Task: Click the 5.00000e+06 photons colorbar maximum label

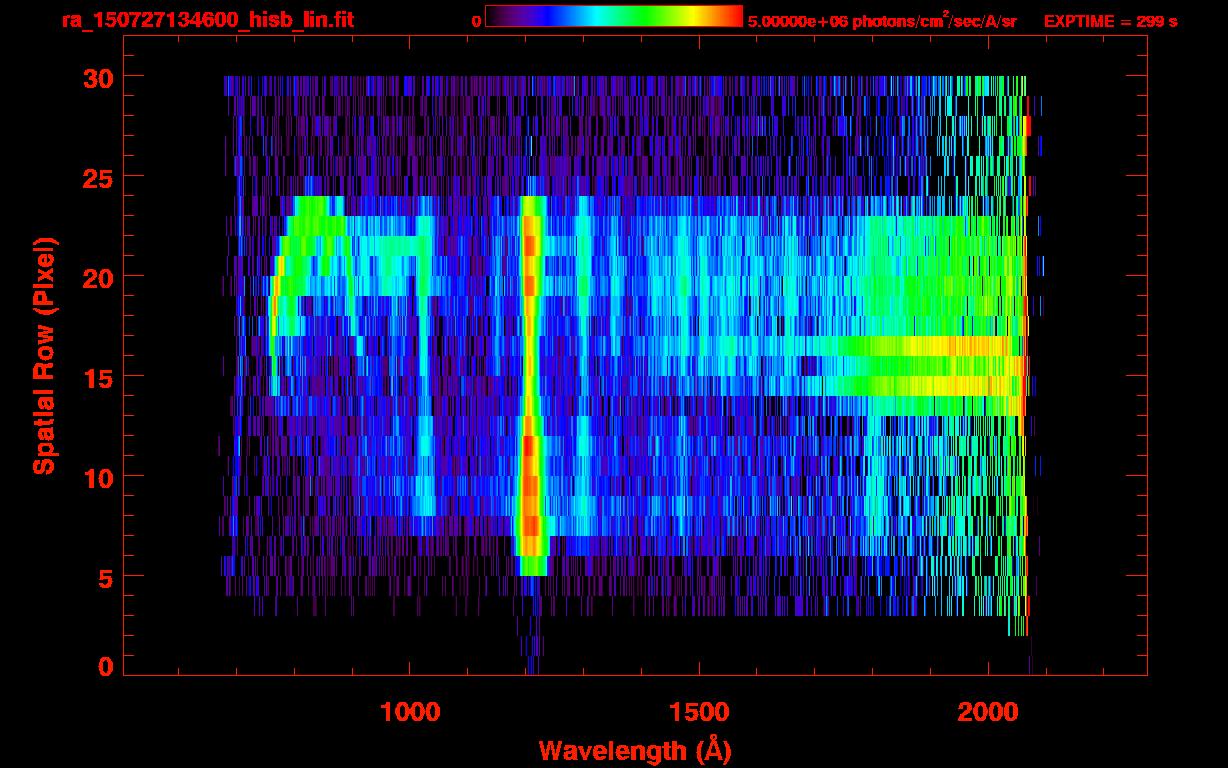Action: pyautogui.click(x=882, y=21)
